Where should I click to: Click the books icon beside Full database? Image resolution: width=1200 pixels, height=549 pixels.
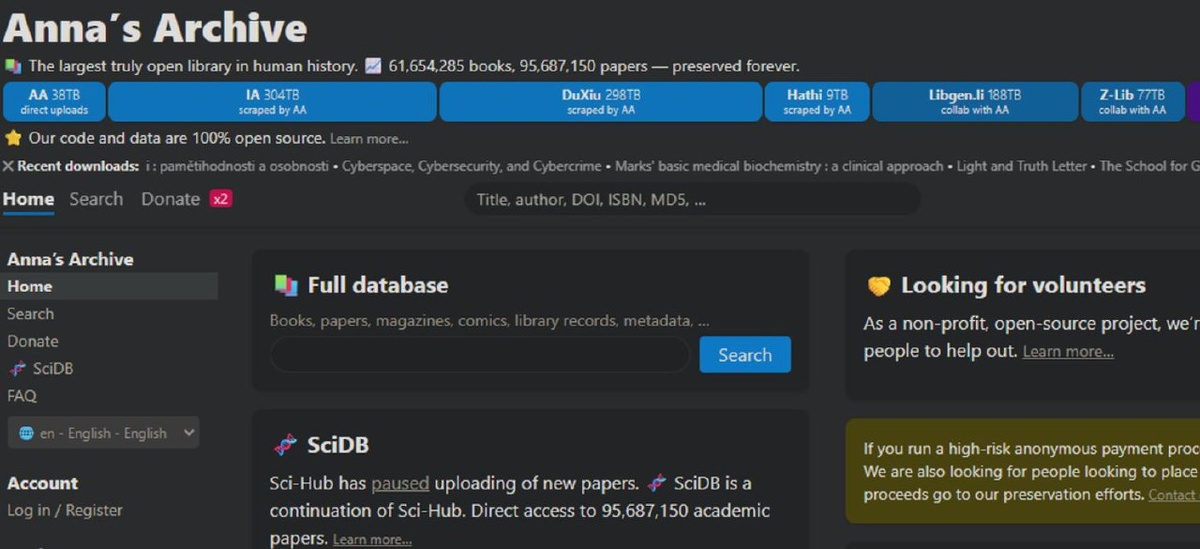[x=285, y=285]
